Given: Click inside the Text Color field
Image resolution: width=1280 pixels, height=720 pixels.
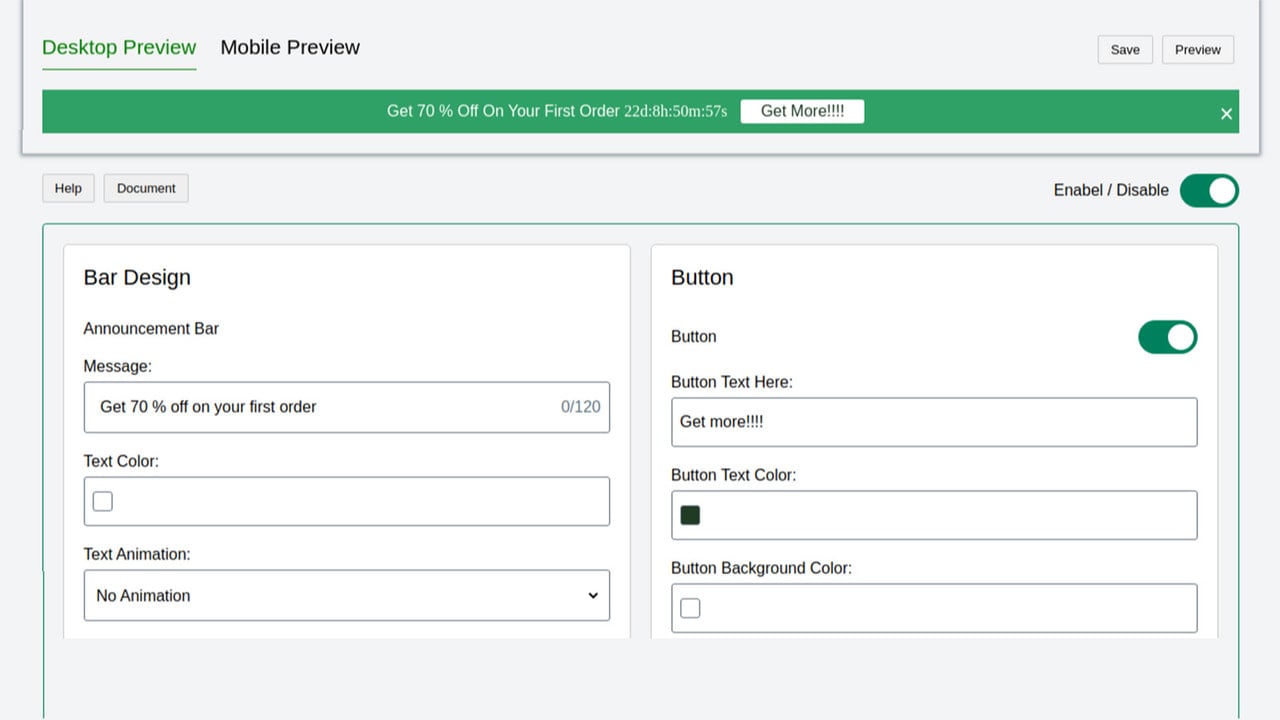Looking at the screenshot, I should tap(346, 501).
